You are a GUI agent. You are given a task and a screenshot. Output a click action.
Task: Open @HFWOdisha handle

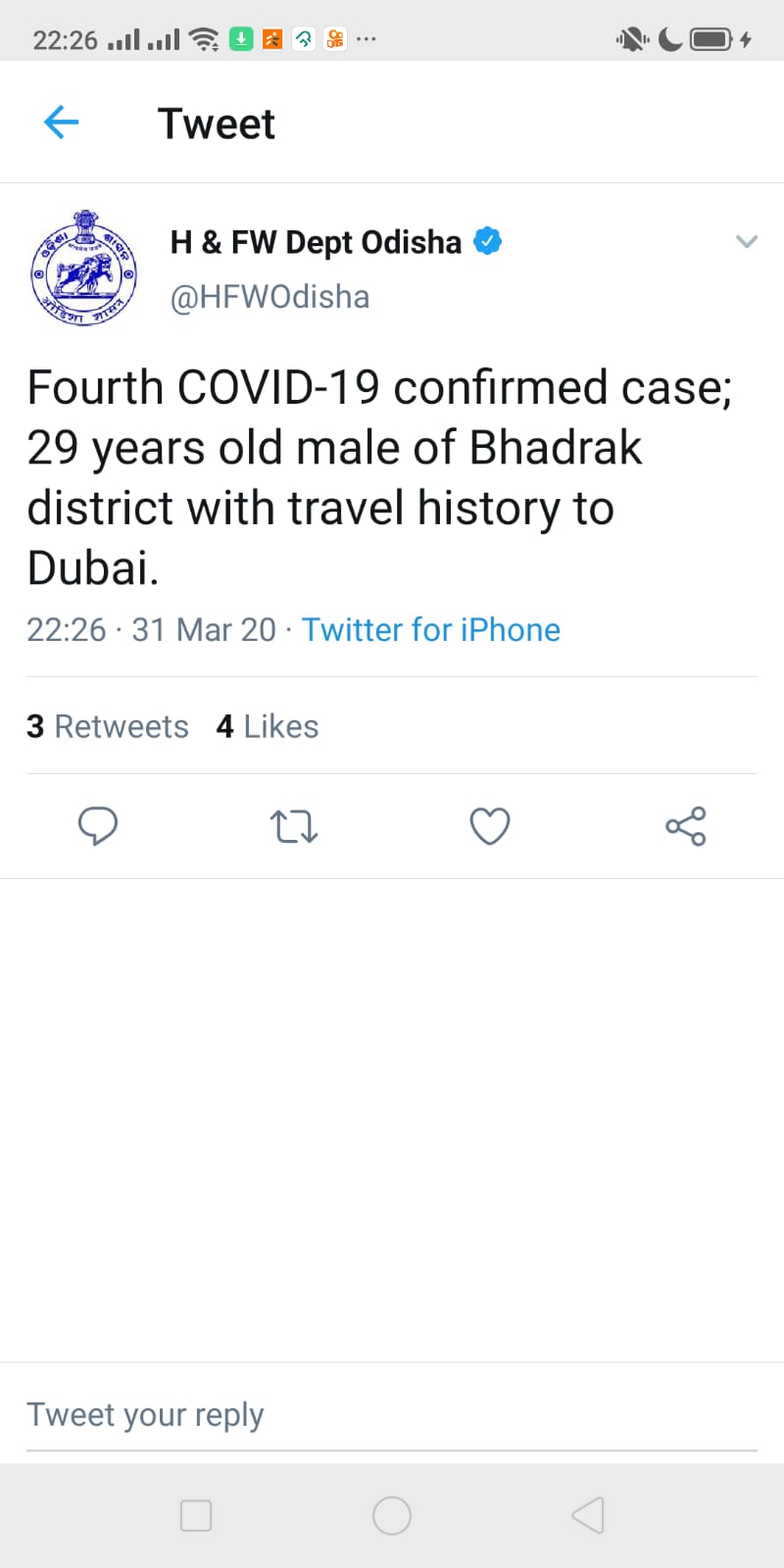click(x=269, y=297)
